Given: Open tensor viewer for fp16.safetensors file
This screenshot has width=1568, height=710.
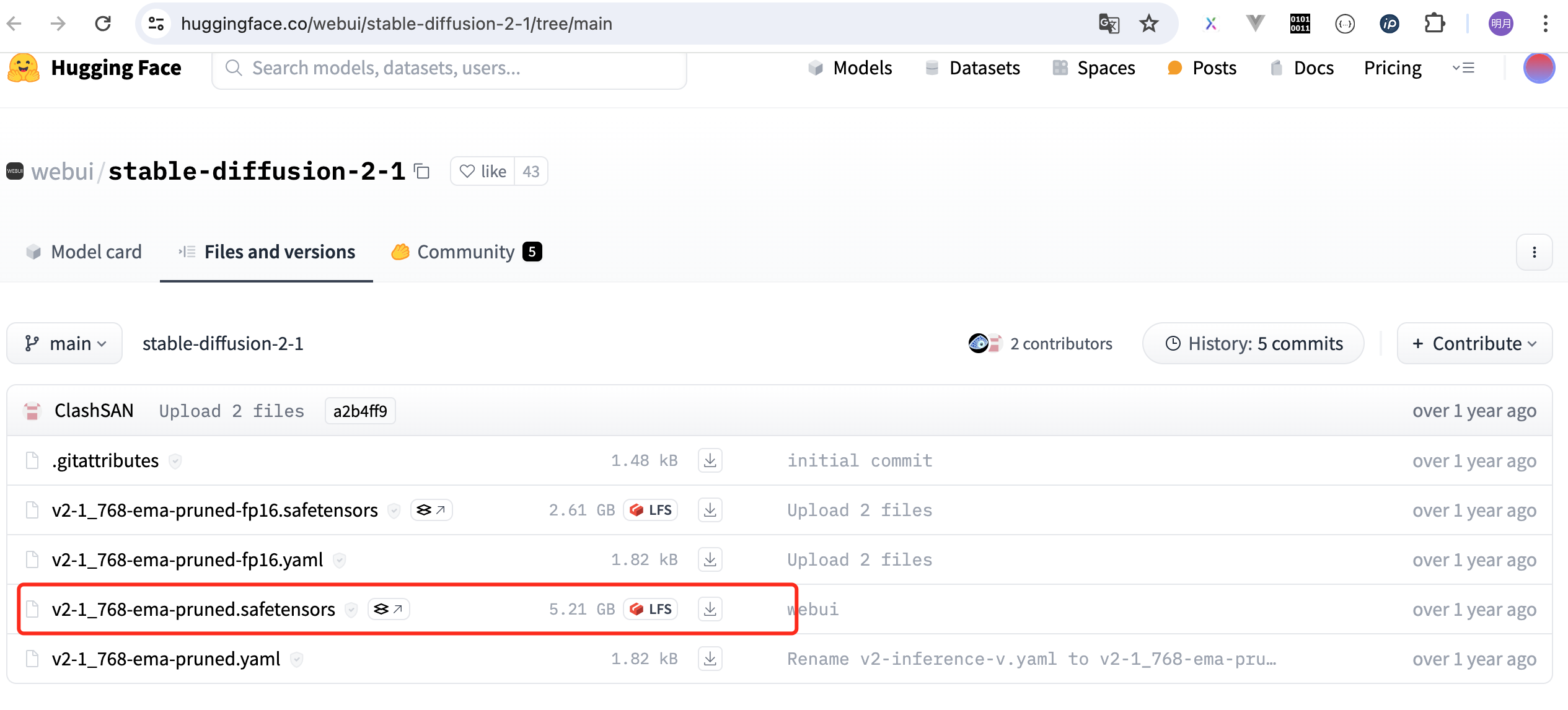Looking at the screenshot, I should [431, 510].
